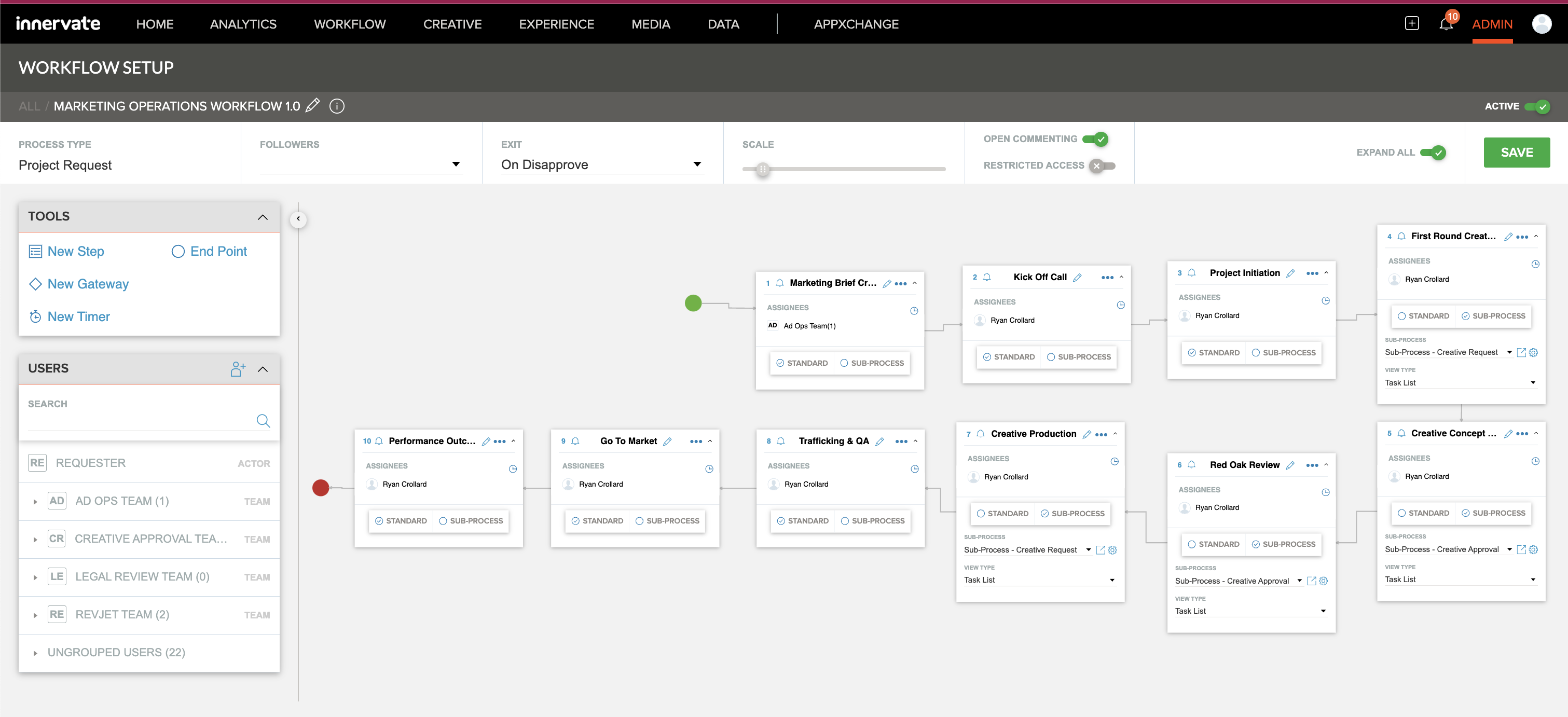Image resolution: width=1568 pixels, height=717 pixels.
Task: Click the New Step tool icon
Action: (x=36, y=251)
